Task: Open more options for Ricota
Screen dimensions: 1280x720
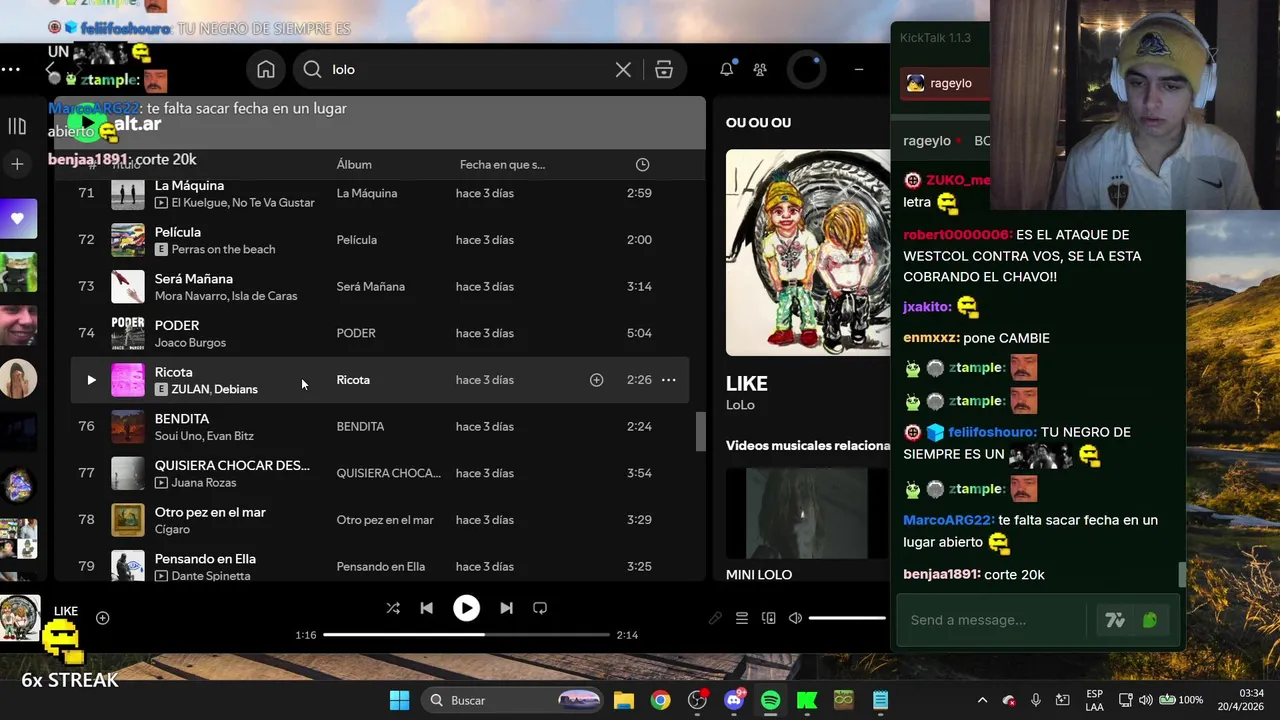Action: click(x=668, y=380)
